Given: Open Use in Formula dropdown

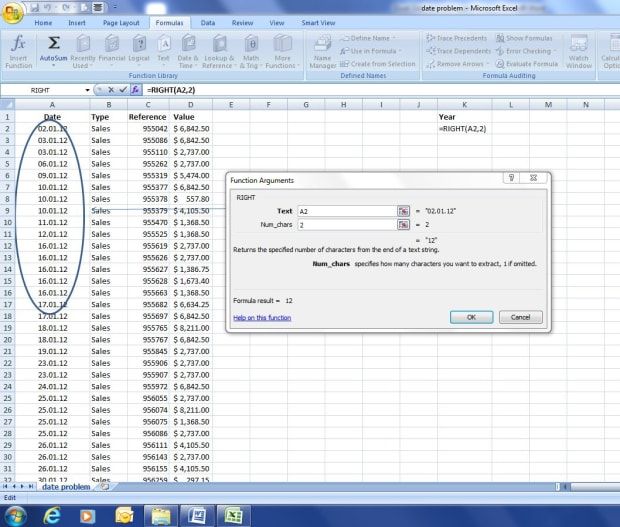Looking at the screenshot, I should click(370, 51).
